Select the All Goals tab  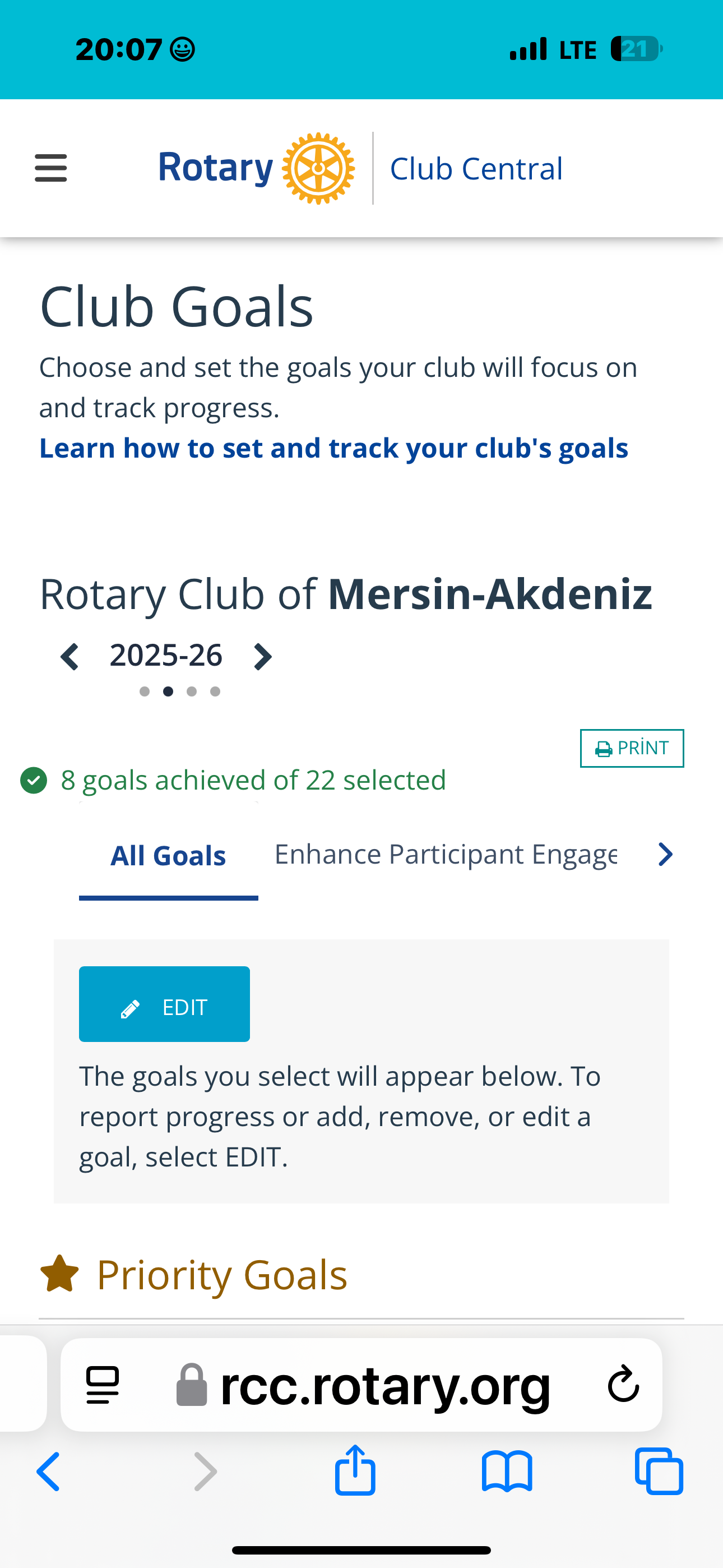(169, 856)
